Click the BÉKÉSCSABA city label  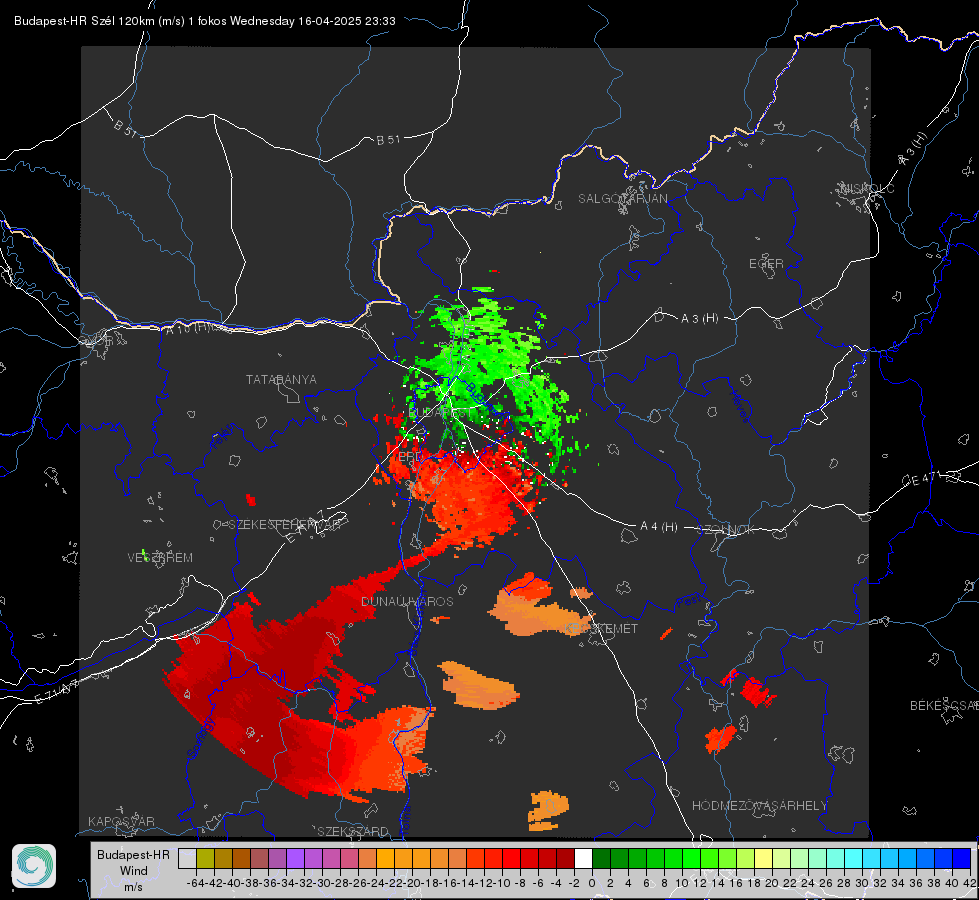[x=944, y=706]
